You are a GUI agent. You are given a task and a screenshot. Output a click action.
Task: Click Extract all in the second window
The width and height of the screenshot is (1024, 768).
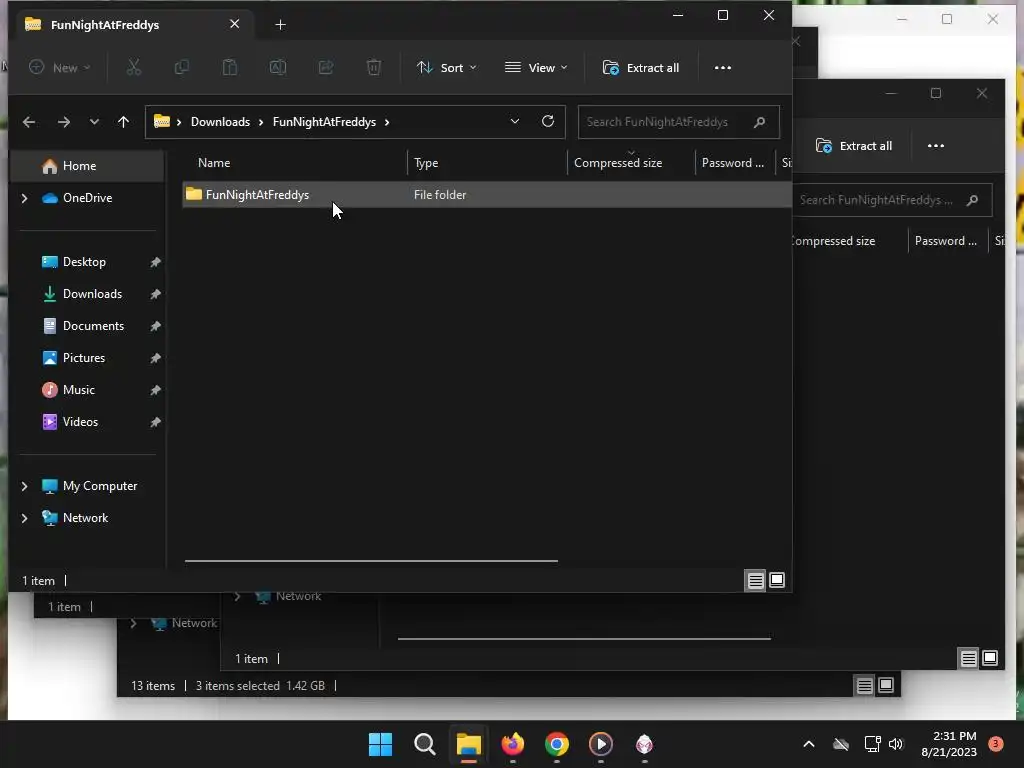[854, 146]
